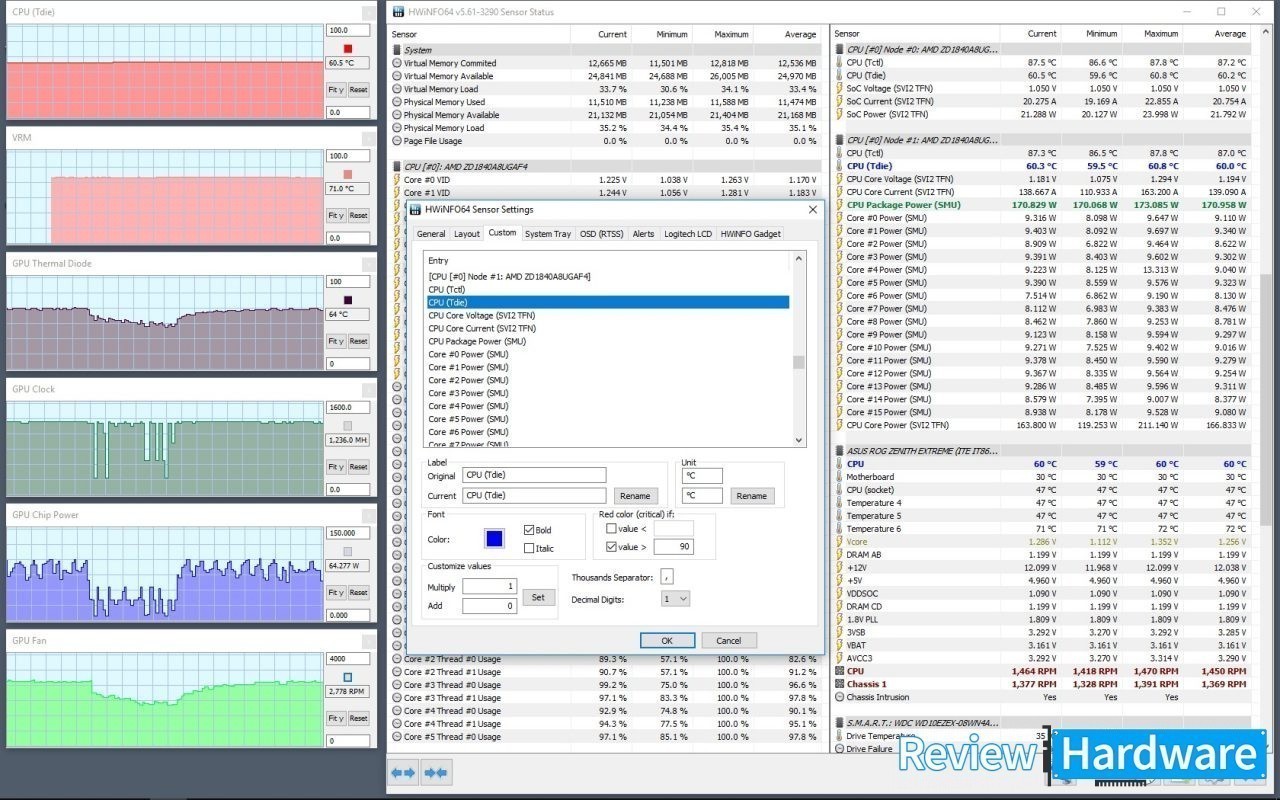
Task: Click the VRM graph color indicator square
Action: pos(348,174)
